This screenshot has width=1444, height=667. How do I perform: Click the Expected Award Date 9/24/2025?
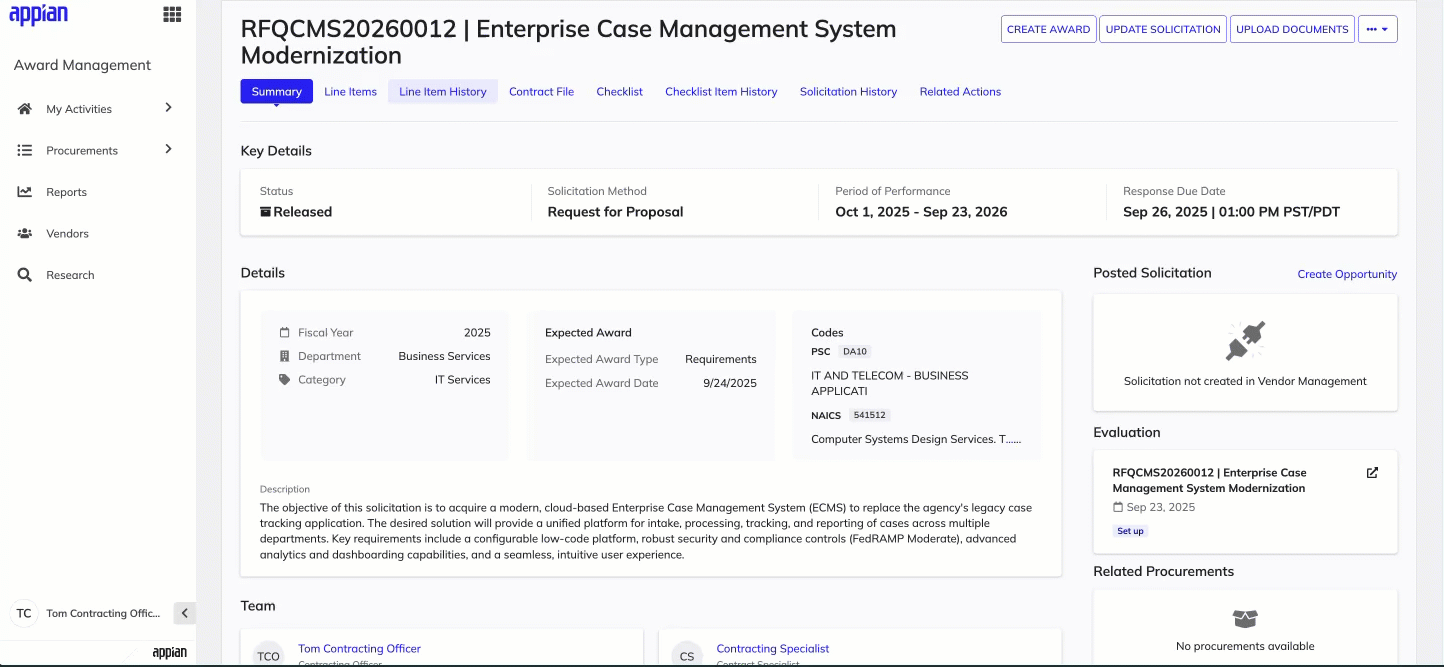coord(730,383)
